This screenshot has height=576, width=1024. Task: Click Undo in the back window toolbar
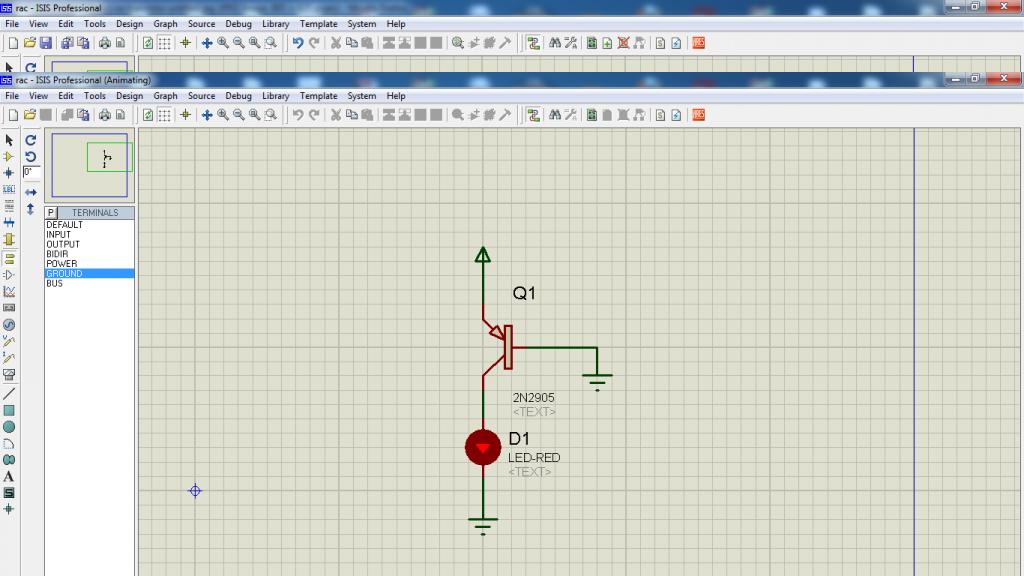(298, 43)
